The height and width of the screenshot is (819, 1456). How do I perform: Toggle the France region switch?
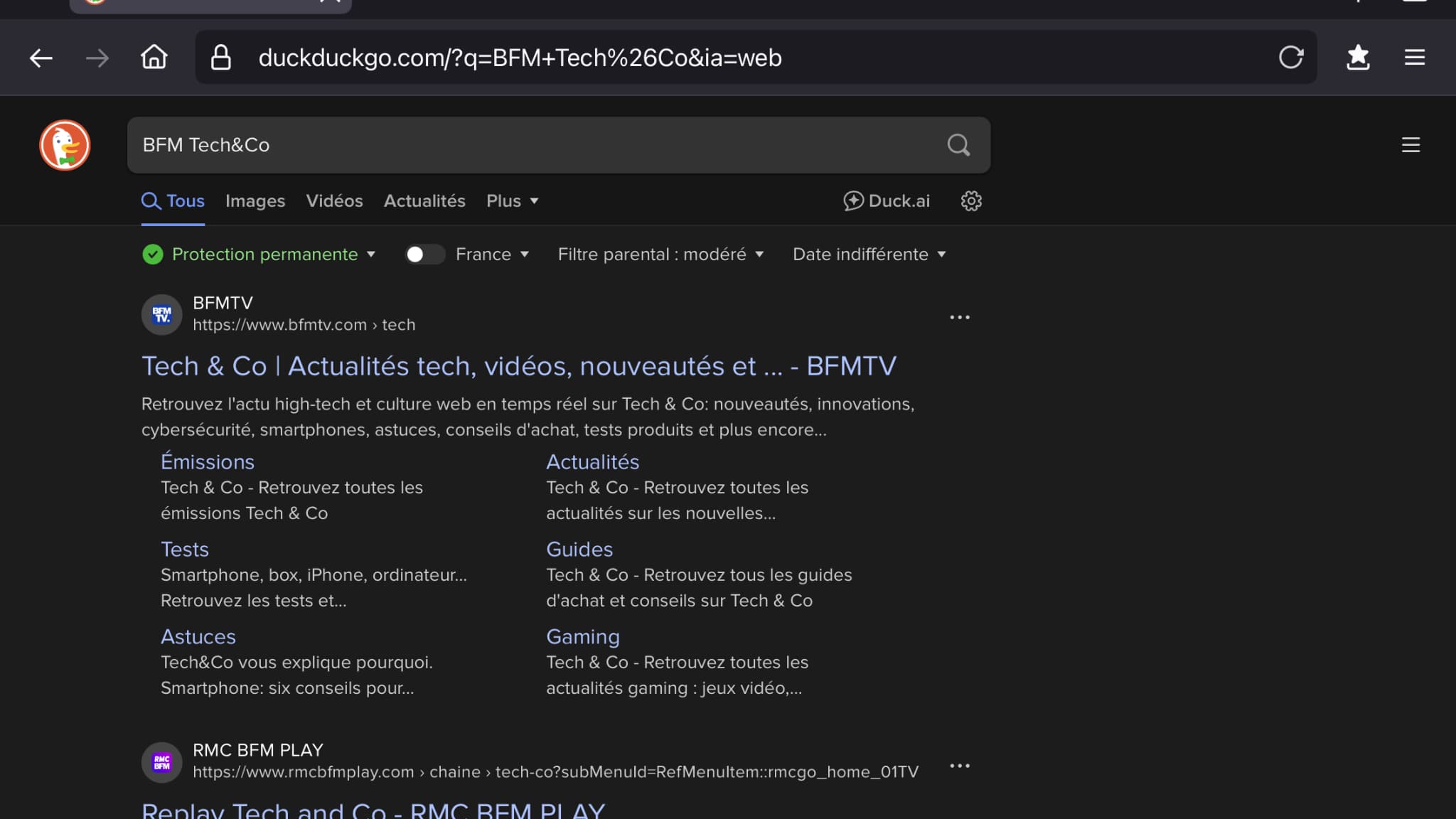(x=424, y=255)
